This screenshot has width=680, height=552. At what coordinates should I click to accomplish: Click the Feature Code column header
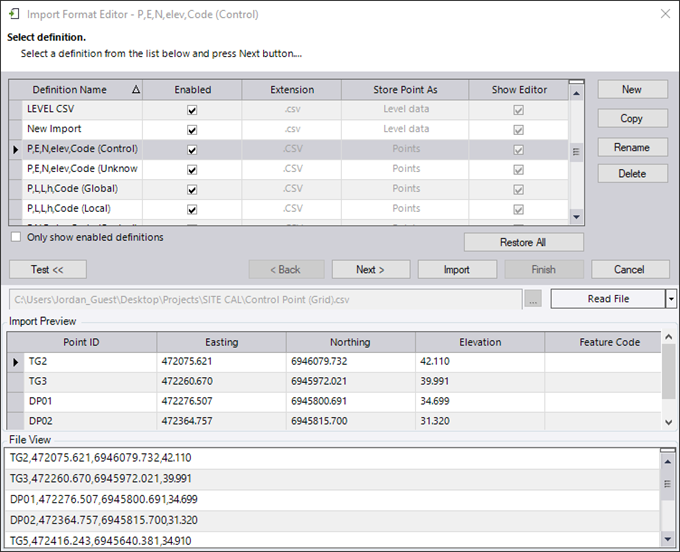(x=604, y=343)
